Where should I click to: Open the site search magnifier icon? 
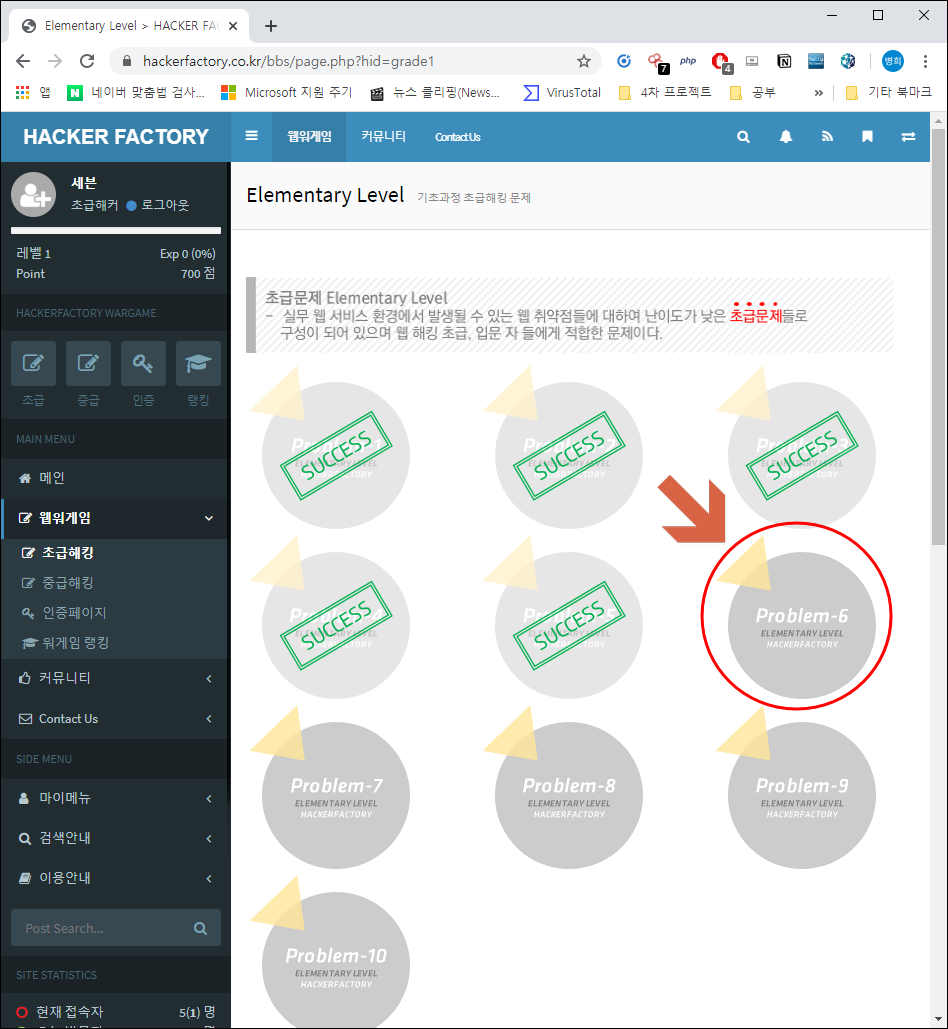(743, 136)
